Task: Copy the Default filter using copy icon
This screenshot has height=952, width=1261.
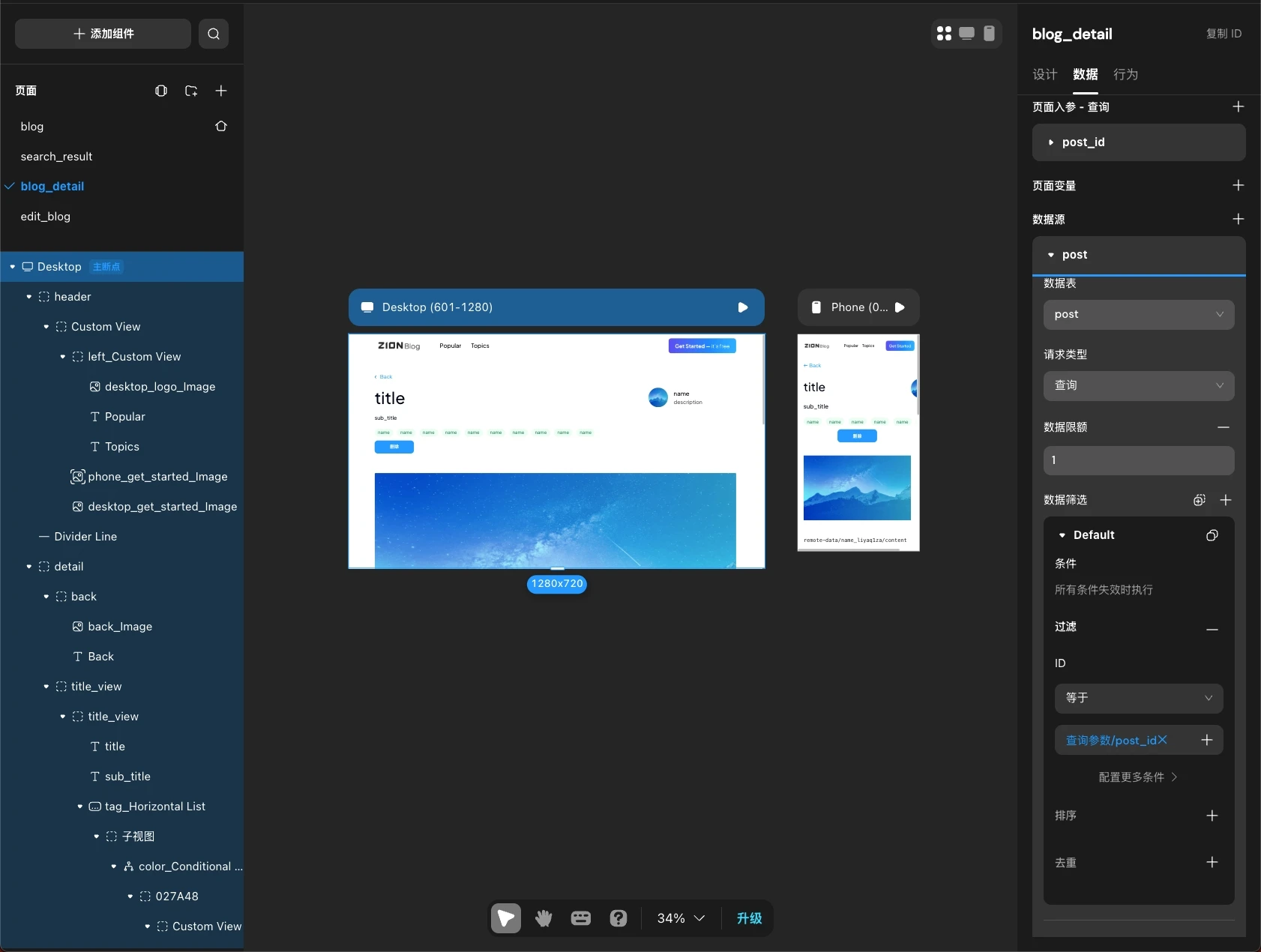Action: tap(1212, 535)
